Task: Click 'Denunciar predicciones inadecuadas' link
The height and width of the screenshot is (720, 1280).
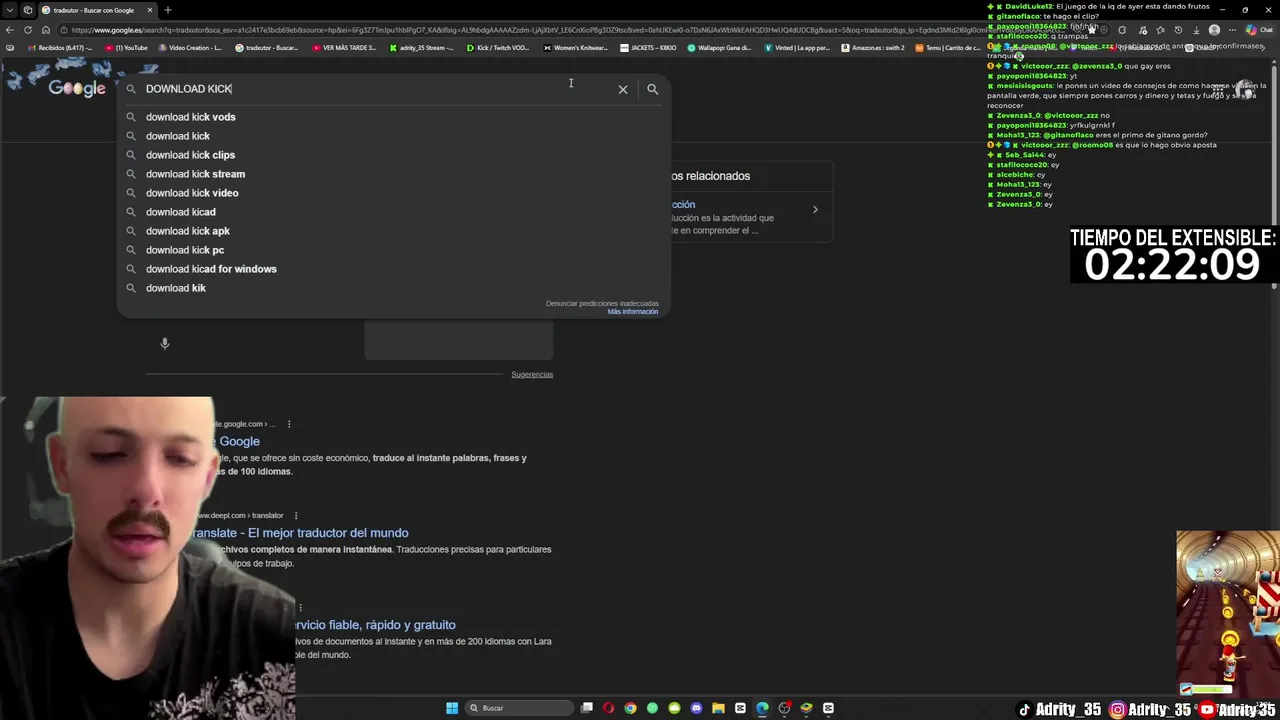Action: coord(602,303)
